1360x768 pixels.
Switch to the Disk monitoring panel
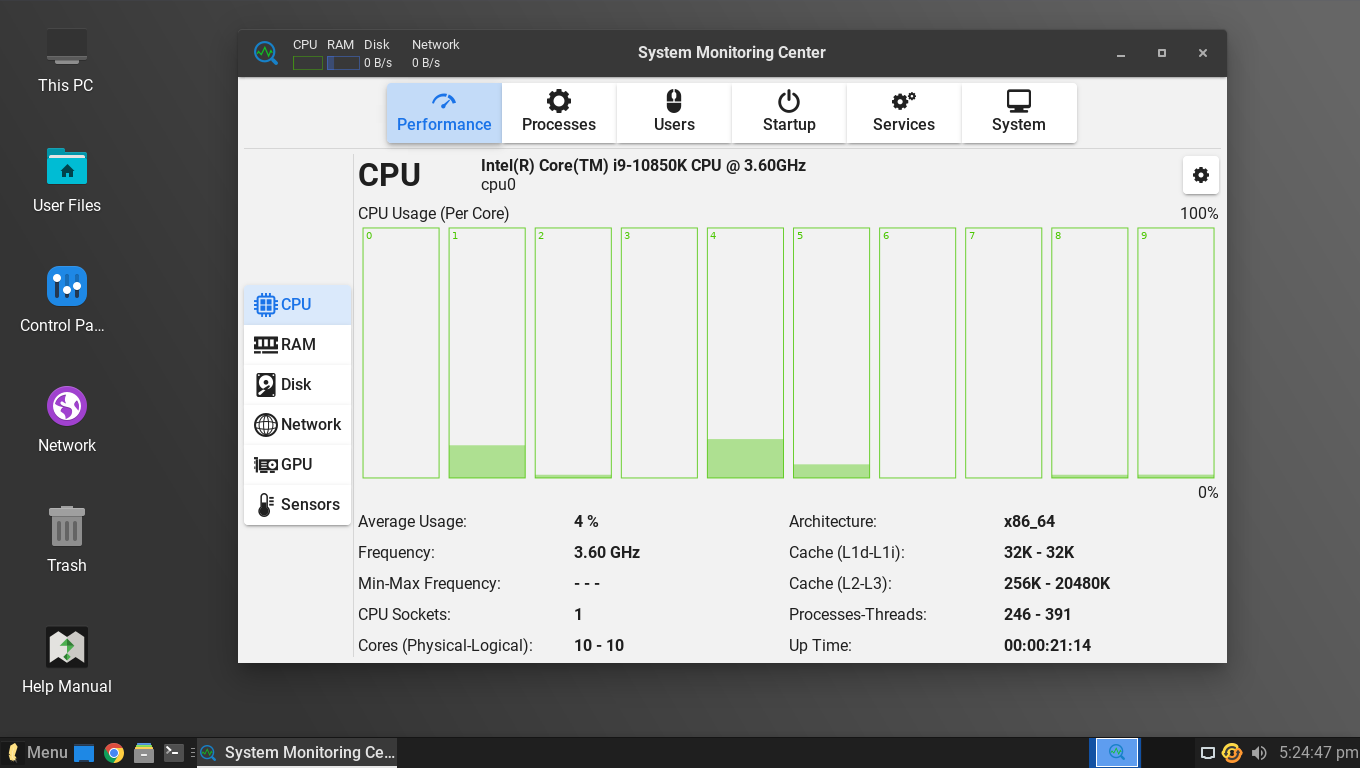coord(297,384)
